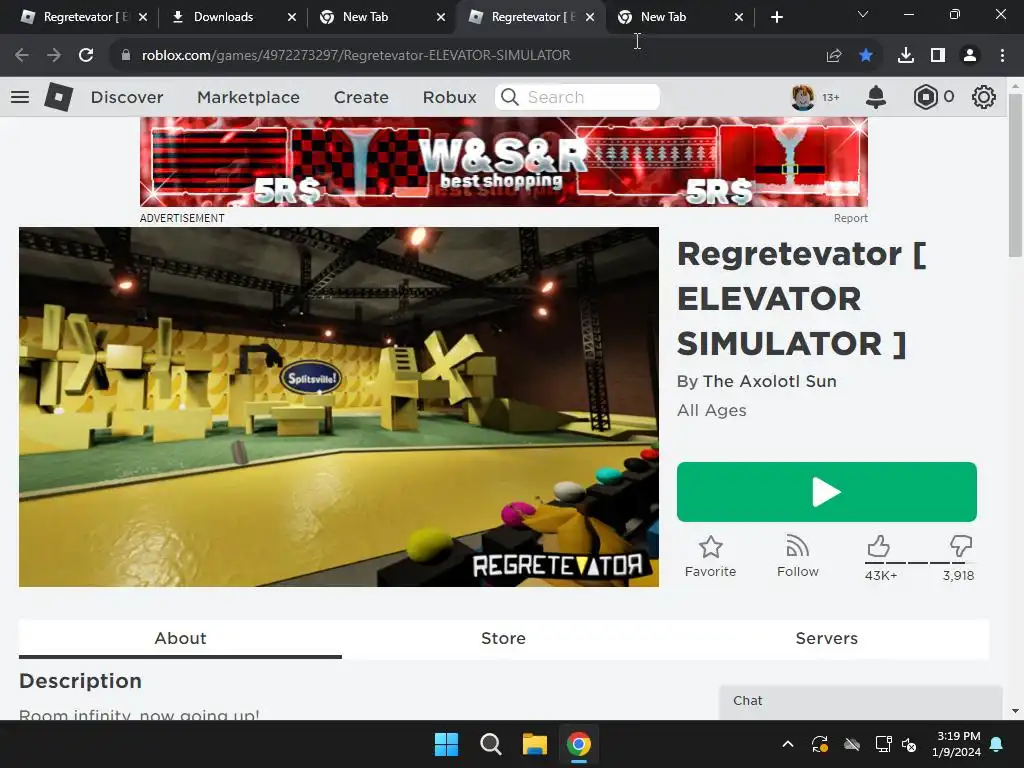Reload the Roblox page

tap(86, 55)
